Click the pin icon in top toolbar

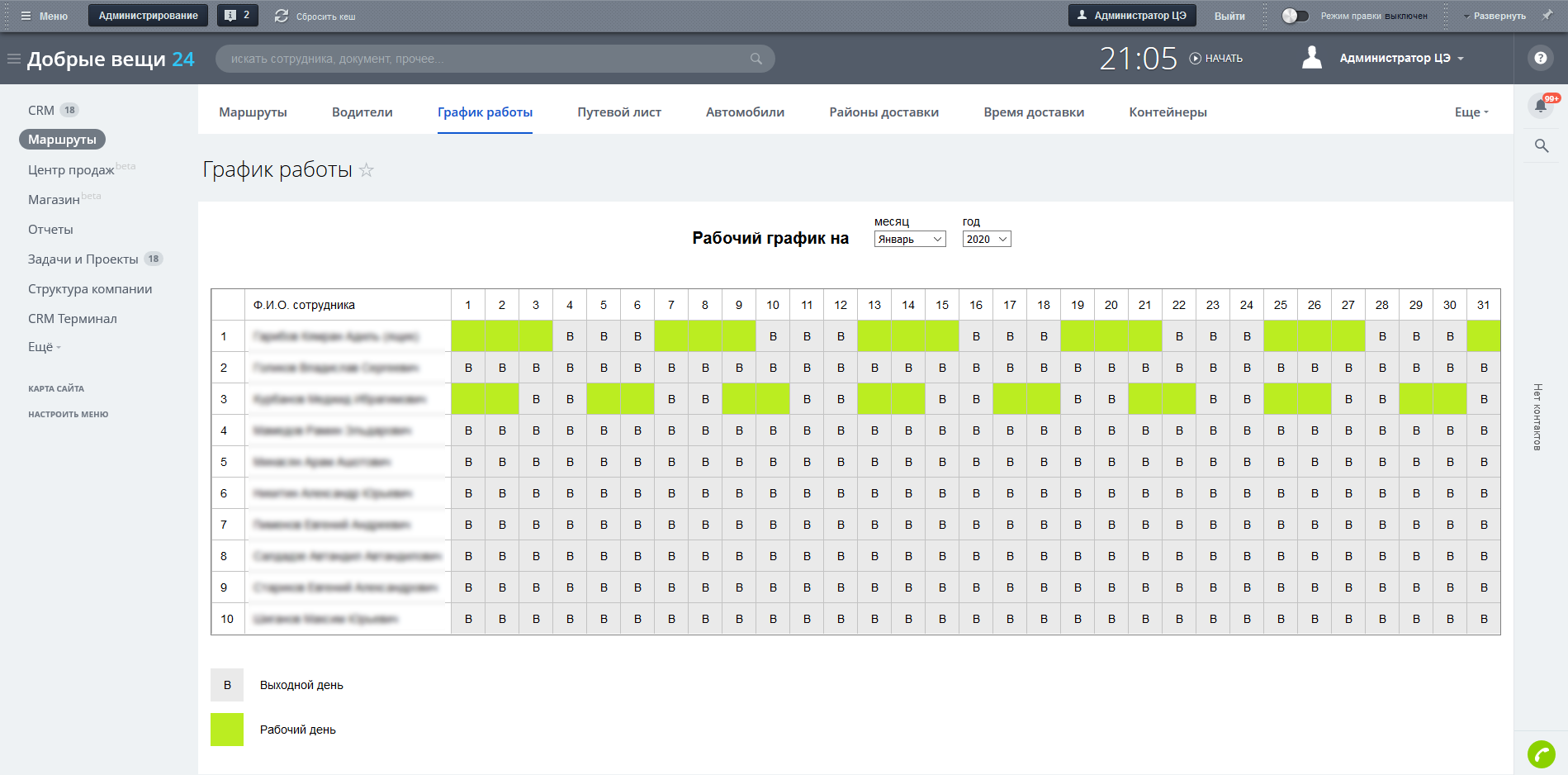pyautogui.click(x=1547, y=16)
